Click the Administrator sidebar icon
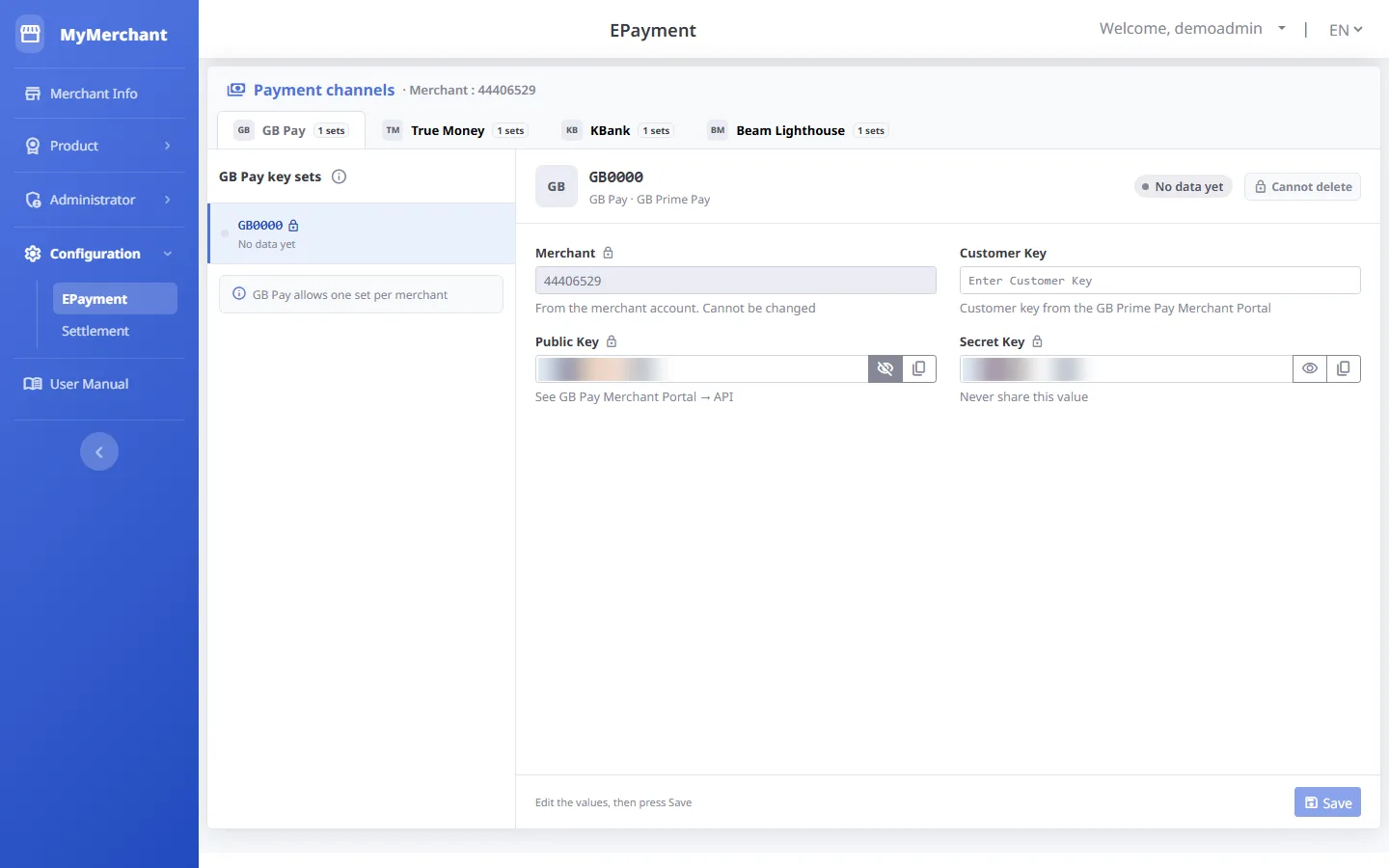This screenshot has width=1389, height=868. (33, 200)
